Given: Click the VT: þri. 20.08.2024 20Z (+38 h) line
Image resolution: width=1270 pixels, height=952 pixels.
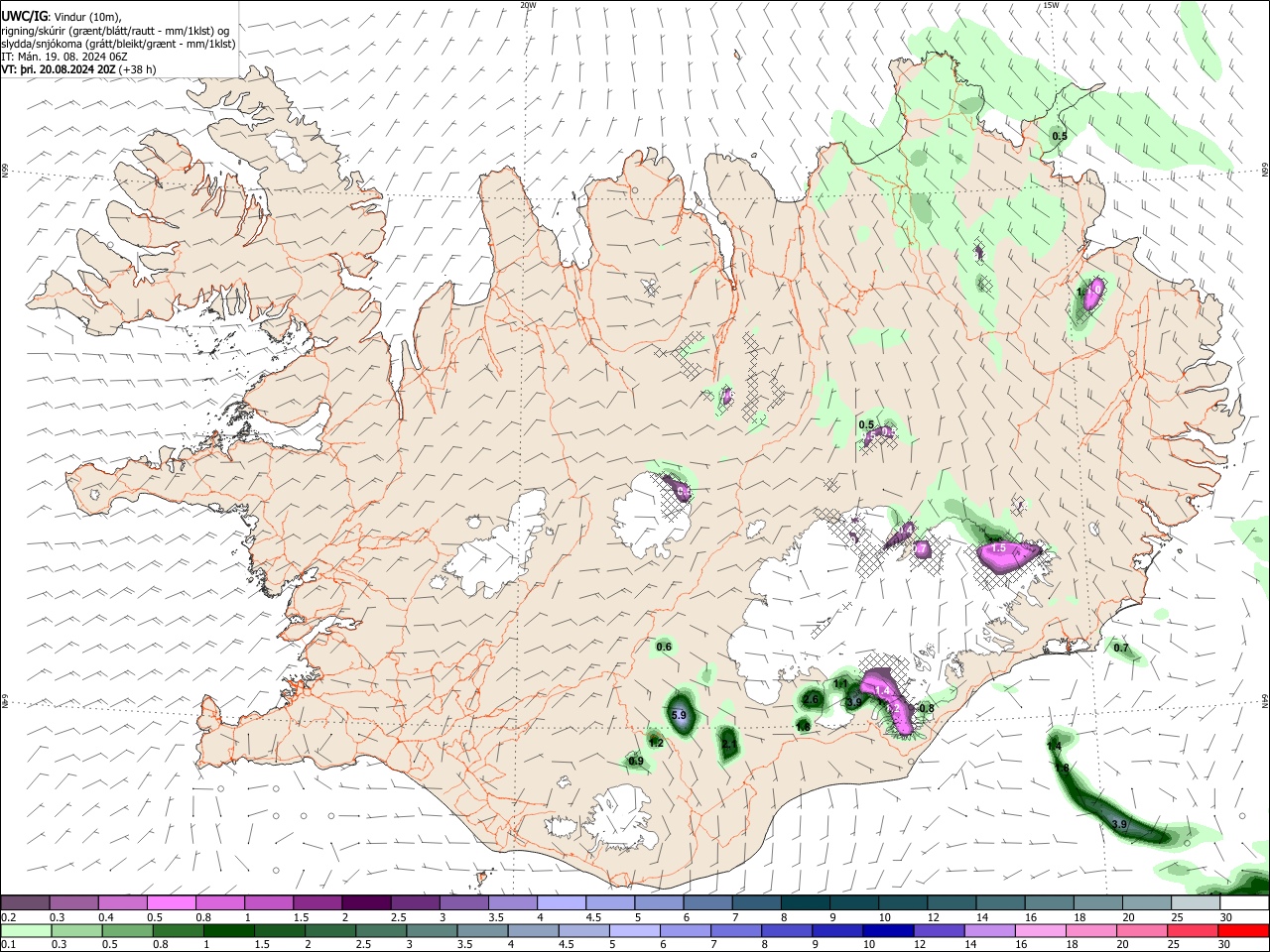Looking at the screenshot, I should coord(78,69).
